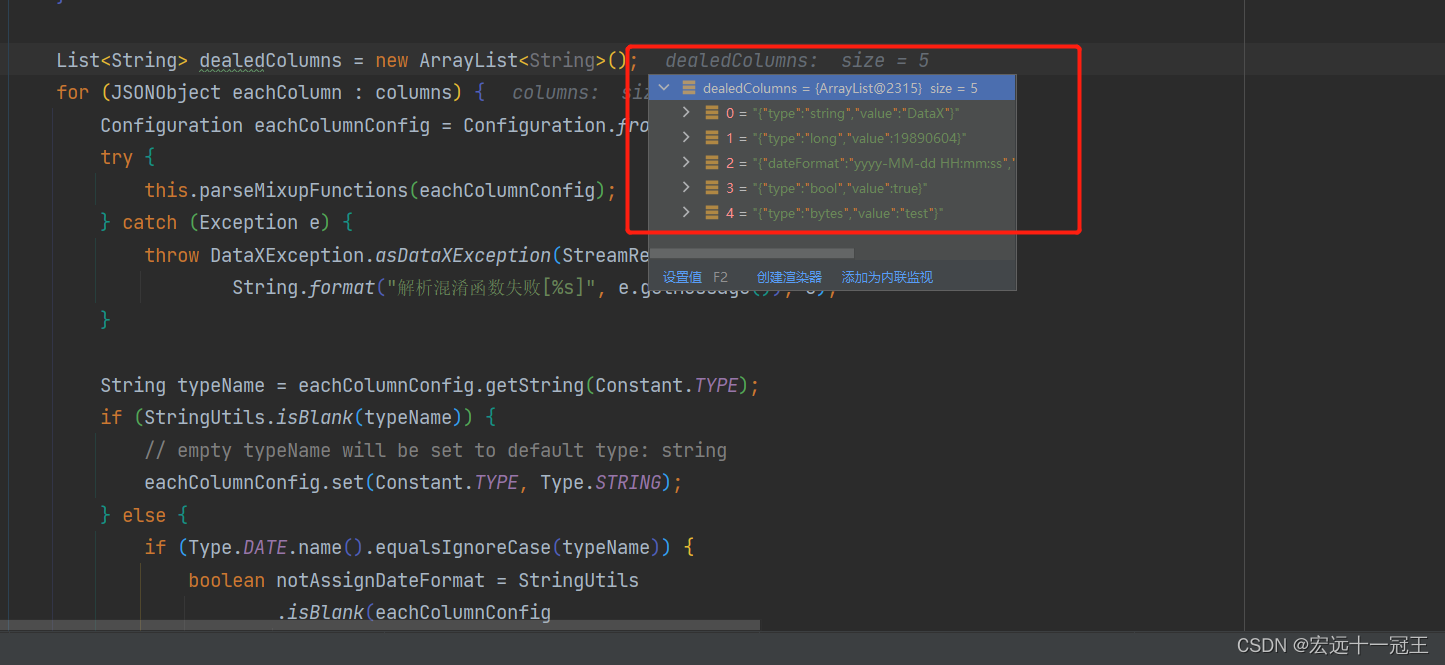Click the 'try' keyword
Viewport: 1445px width, 665px height.
[x=117, y=158]
